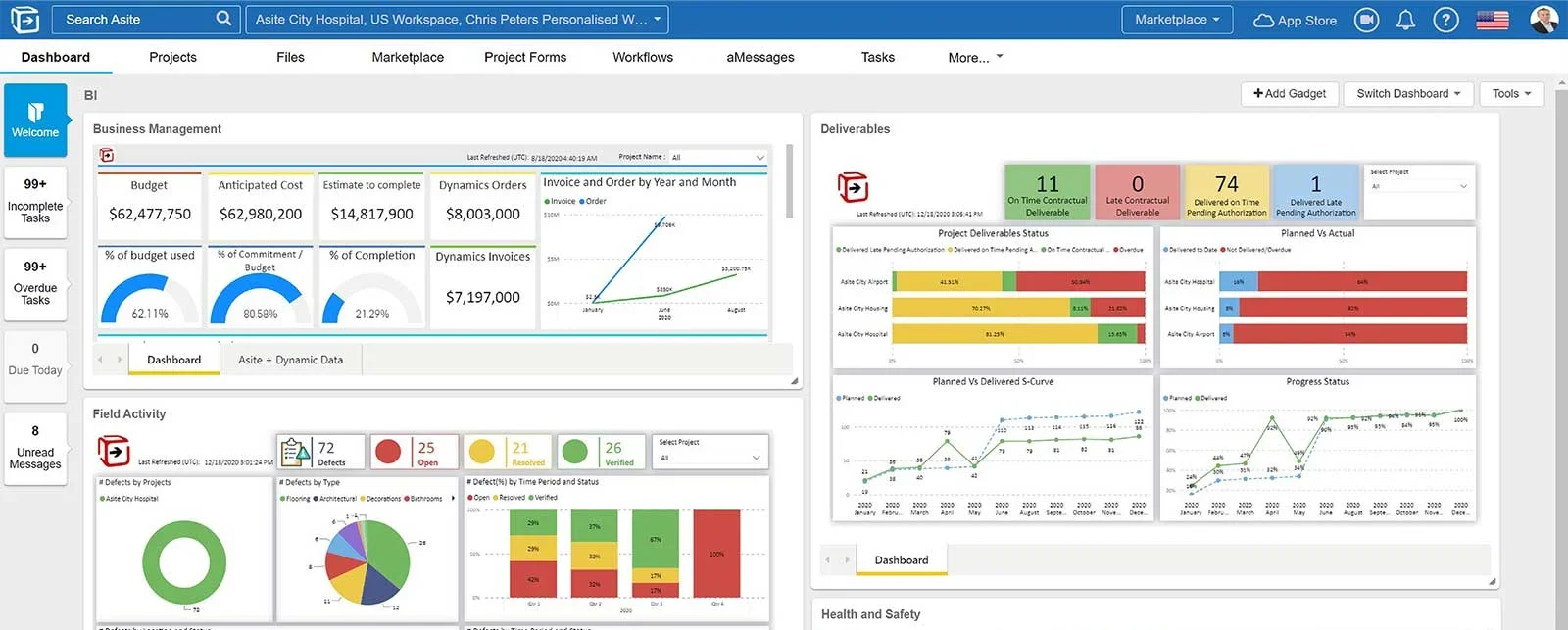Open the Files tab

290,57
